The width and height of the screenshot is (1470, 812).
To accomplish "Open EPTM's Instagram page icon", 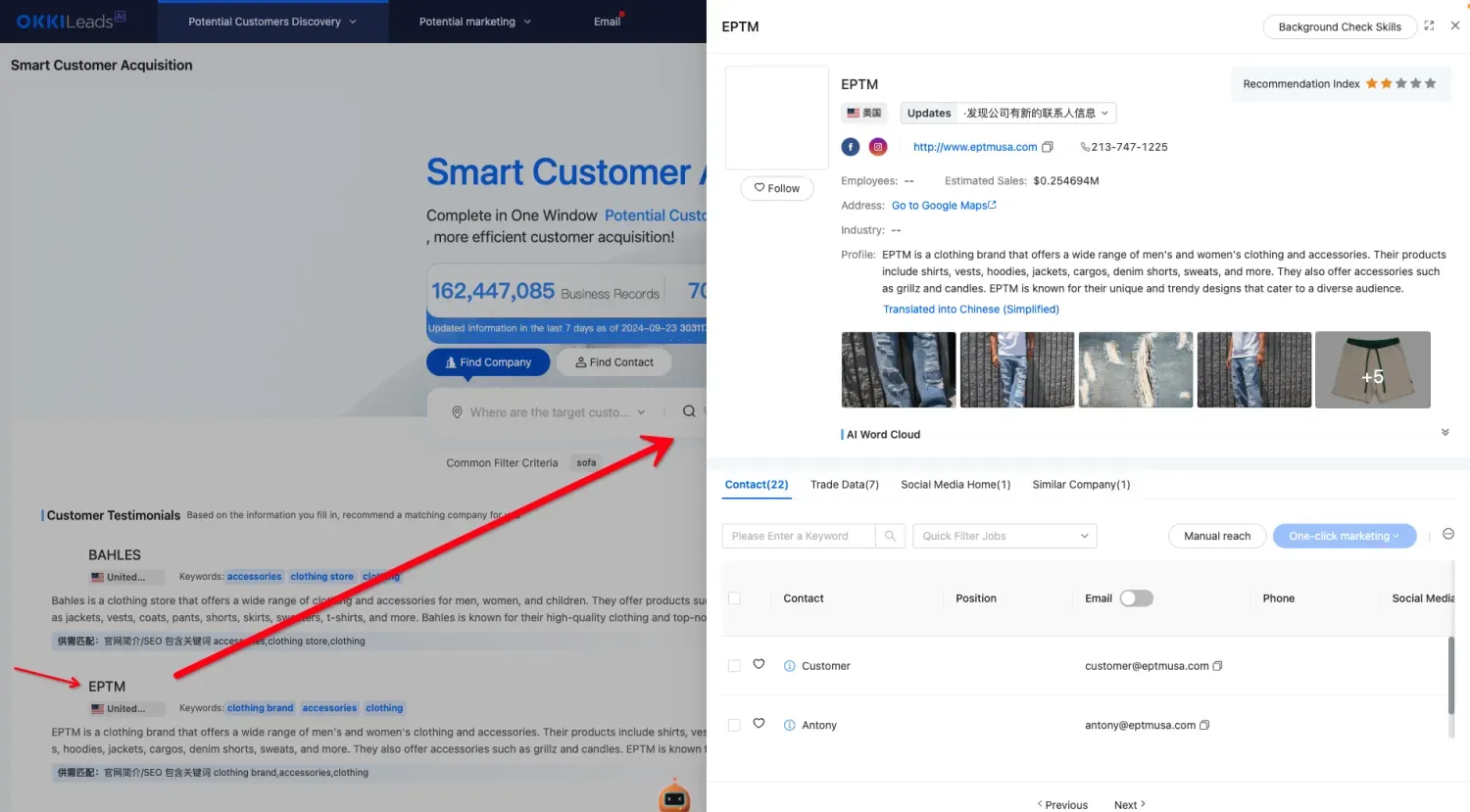I will pyautogui.click(x=878, y=147).
